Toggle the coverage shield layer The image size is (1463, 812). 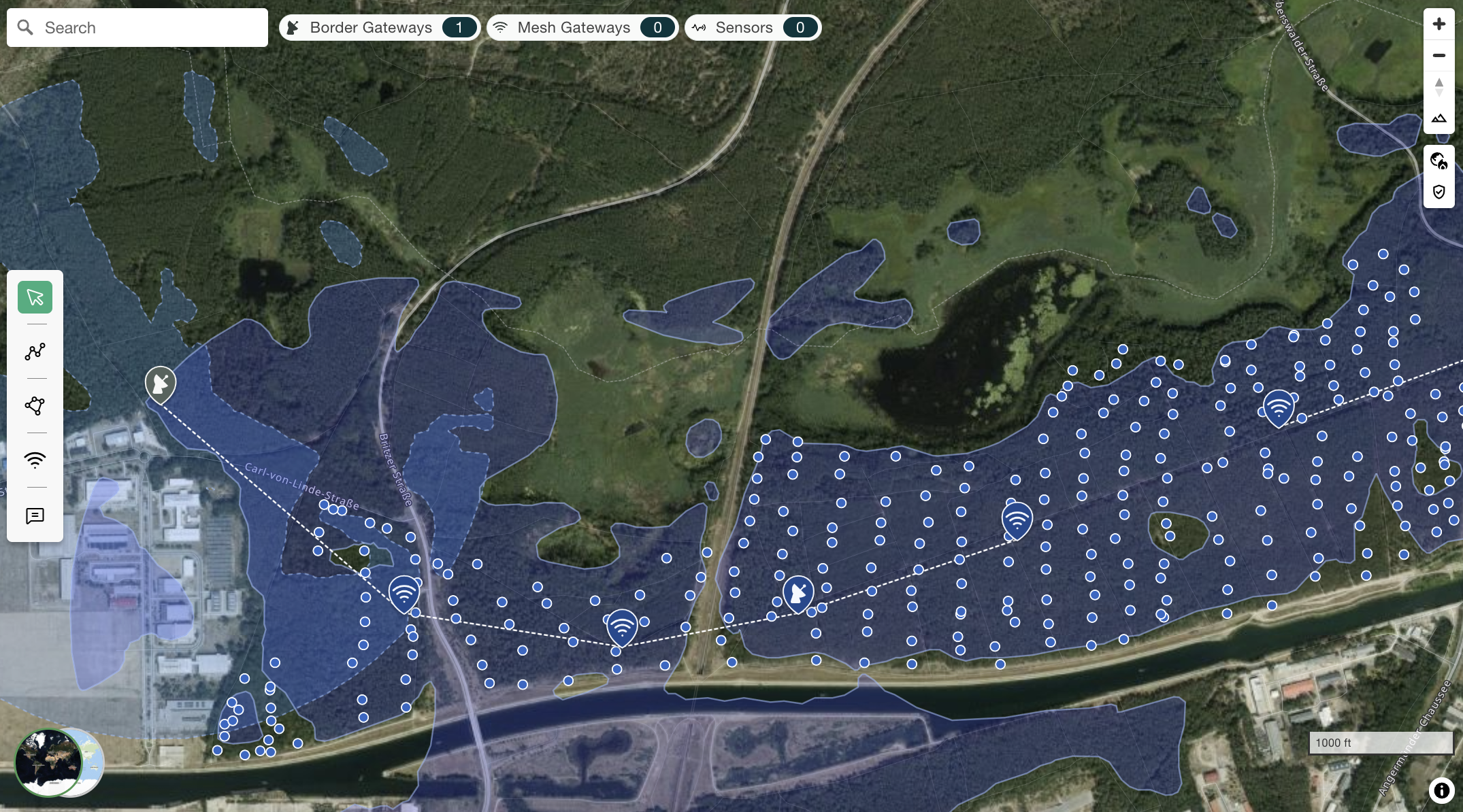pyautogui.click(x=1439, y=192)
